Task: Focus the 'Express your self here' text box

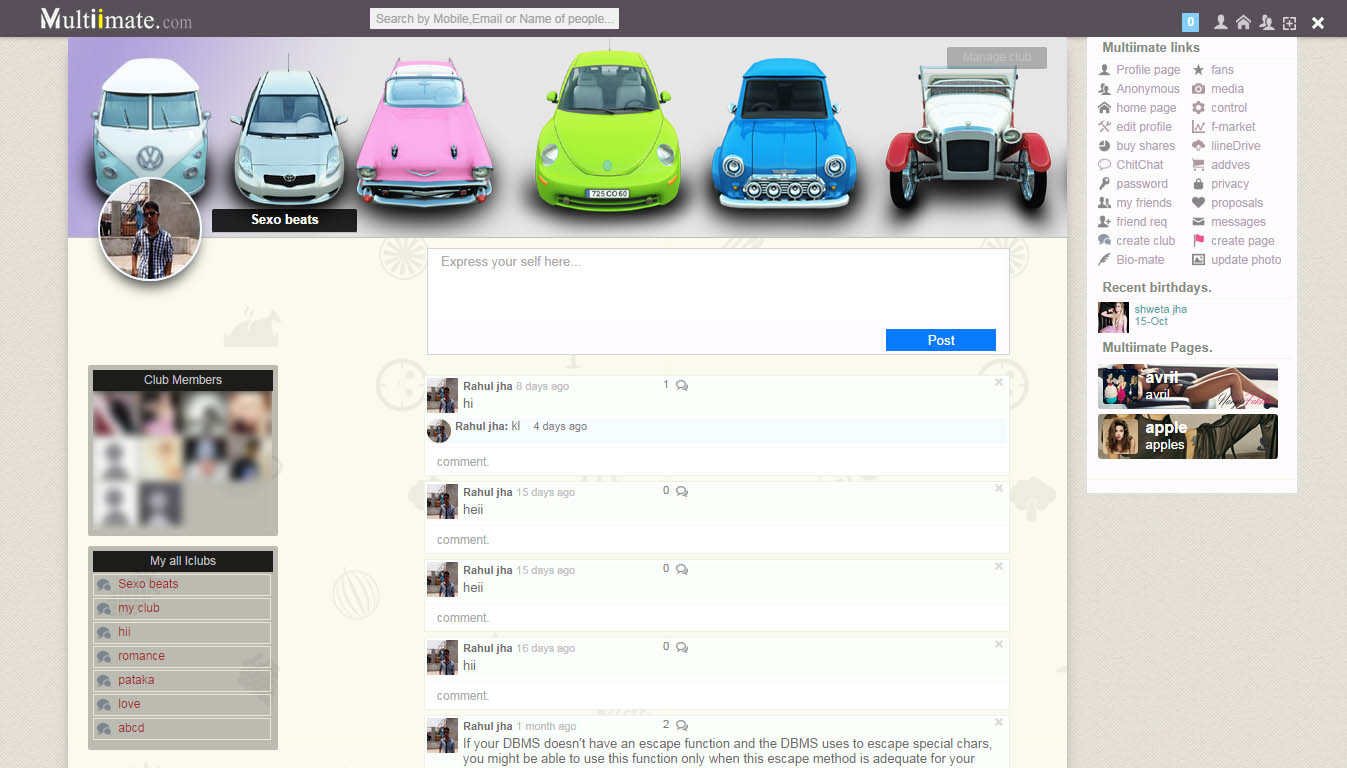Action: (717, 286)
